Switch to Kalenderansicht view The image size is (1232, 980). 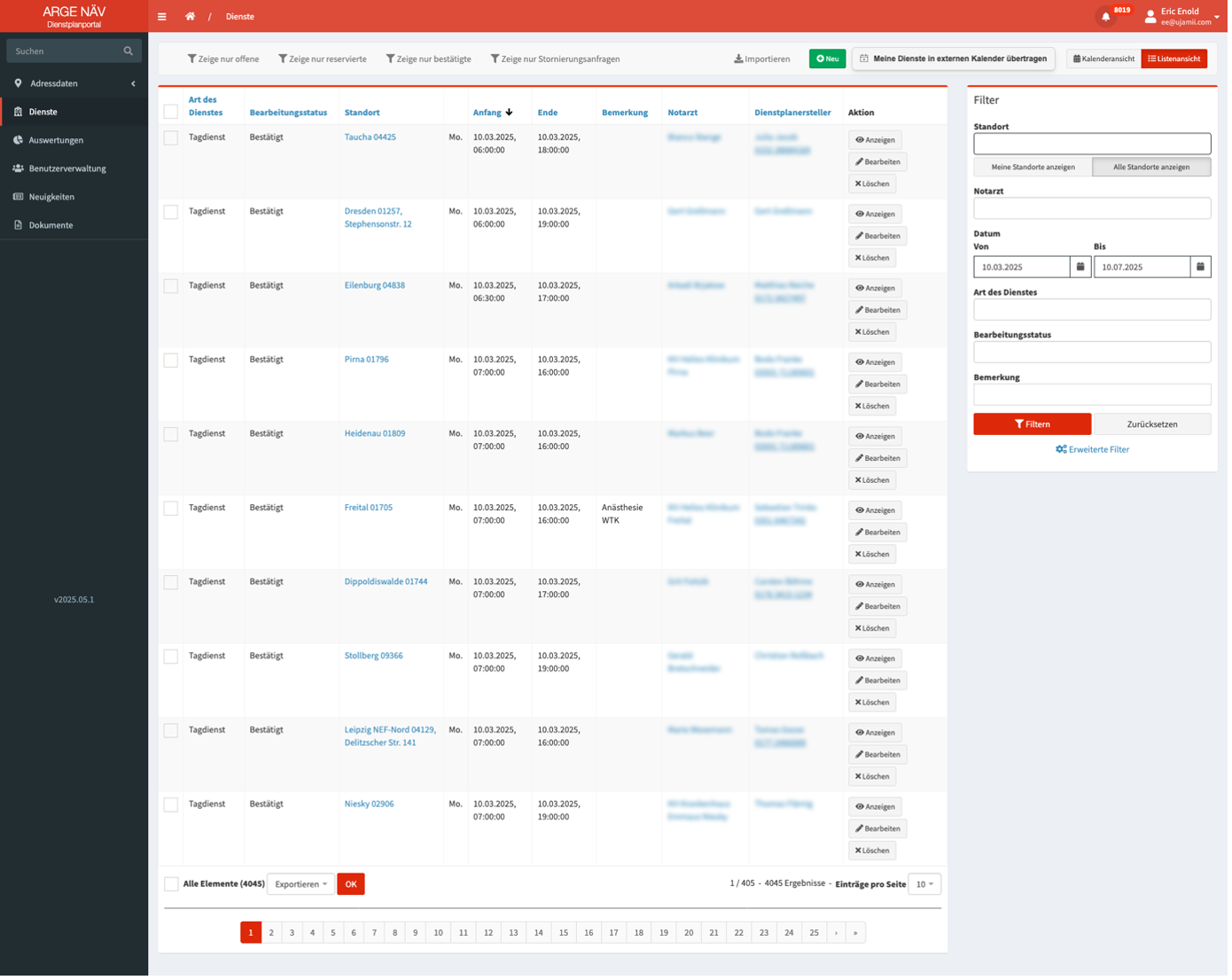tap(1103, 58)
